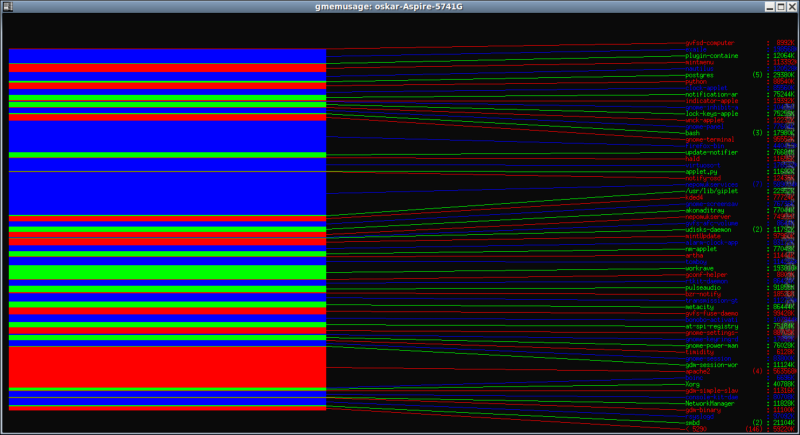The height and width of the screenshot is (435, 800).
Task: Select the mintmenu process label
Action: [x=699, y=62]
